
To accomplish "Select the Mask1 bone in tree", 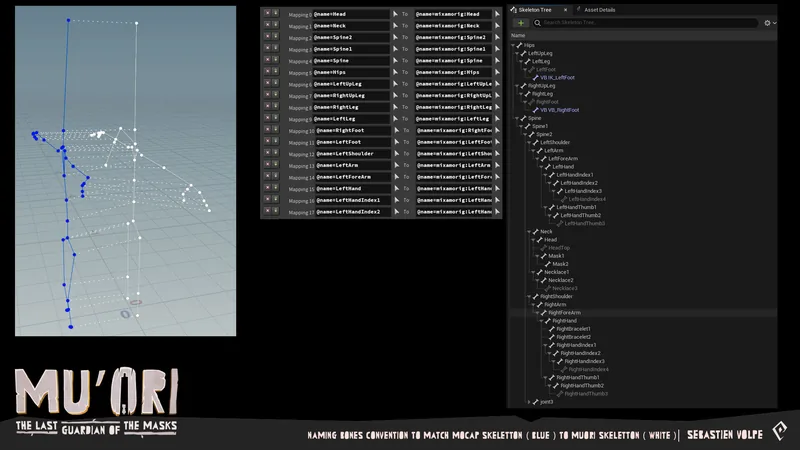I will (x=556, y=256).
